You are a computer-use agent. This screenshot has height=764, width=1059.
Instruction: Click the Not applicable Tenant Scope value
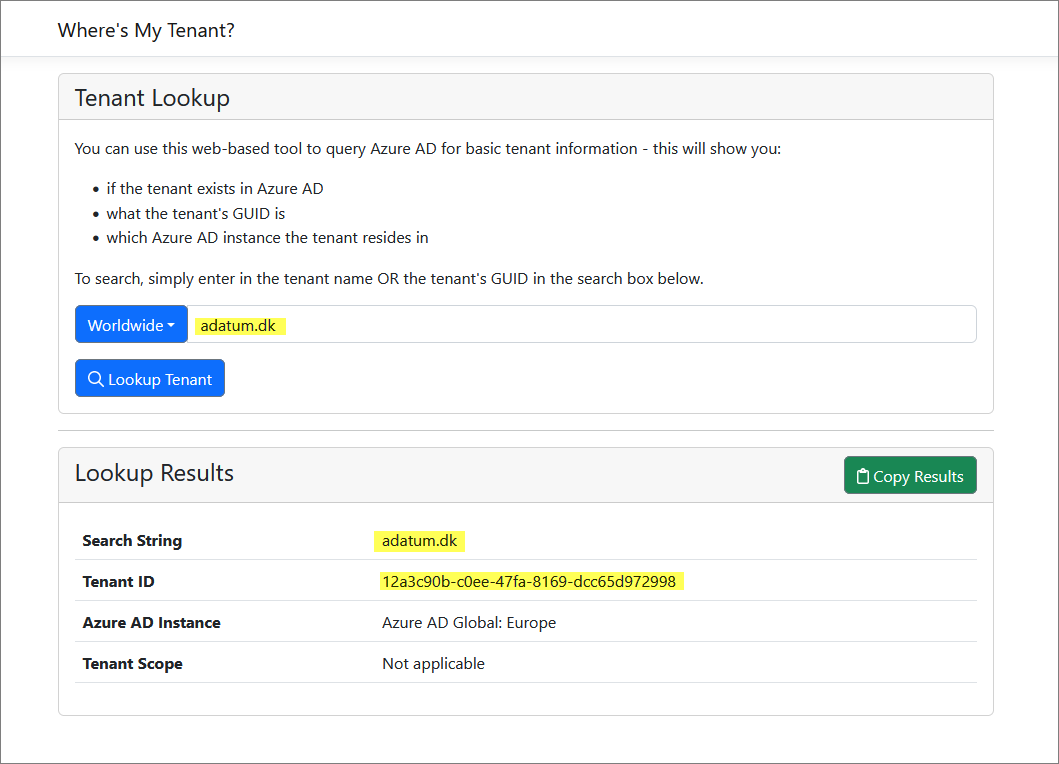pos(433,663)
